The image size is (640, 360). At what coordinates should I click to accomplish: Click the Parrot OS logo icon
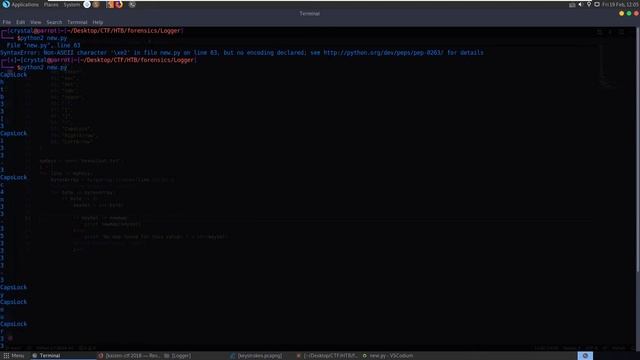[x=6, y=4]
